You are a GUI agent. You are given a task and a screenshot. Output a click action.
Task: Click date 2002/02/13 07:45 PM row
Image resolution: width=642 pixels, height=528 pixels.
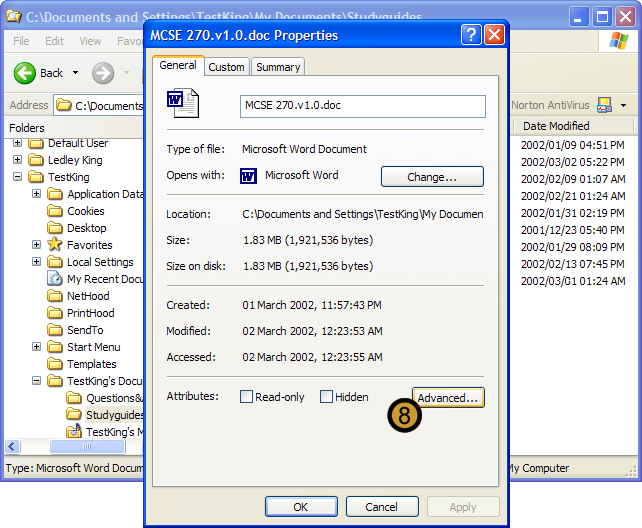(x=572, y=264)
